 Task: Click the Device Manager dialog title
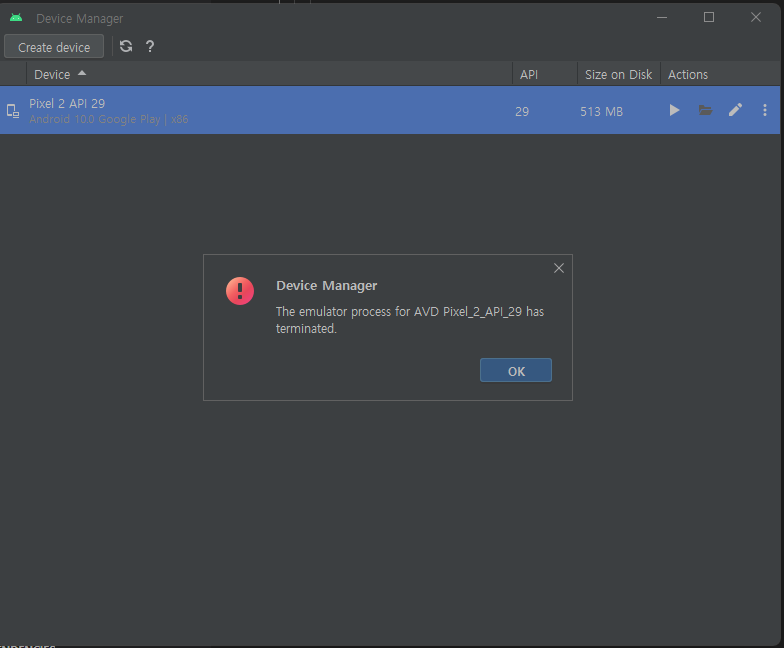point(326,286)
